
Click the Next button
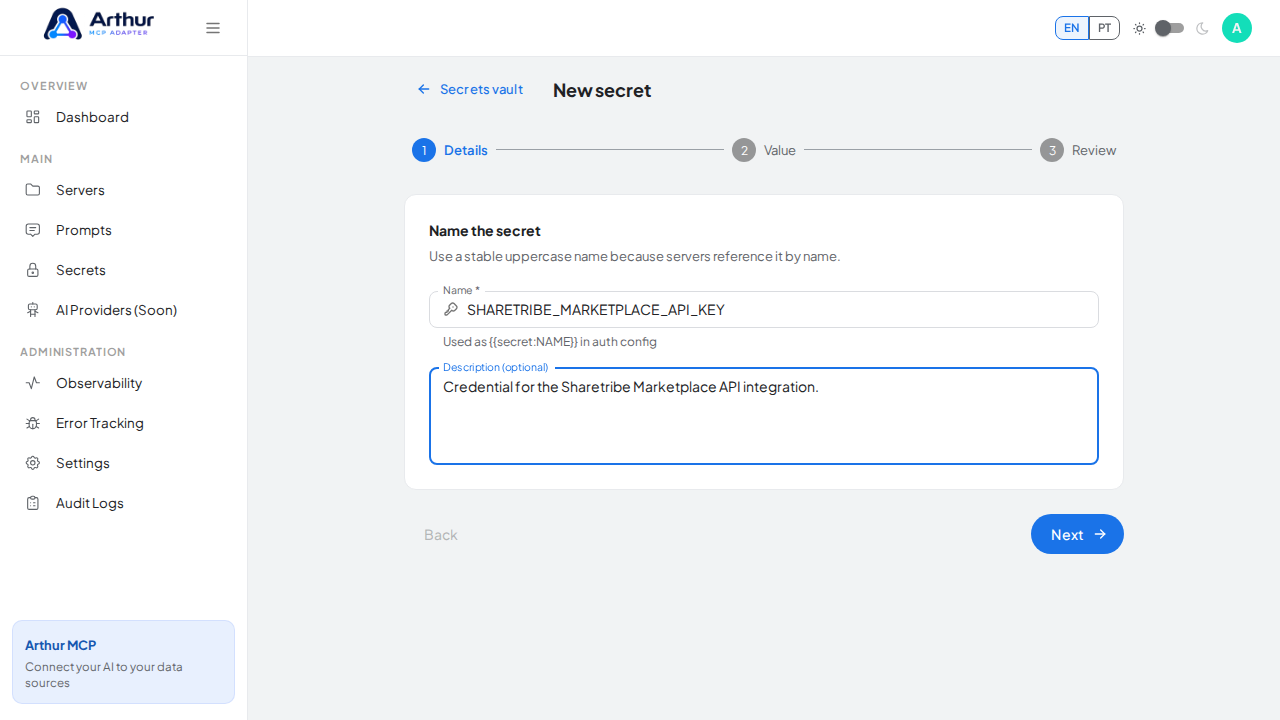(x=1077, y=534)
